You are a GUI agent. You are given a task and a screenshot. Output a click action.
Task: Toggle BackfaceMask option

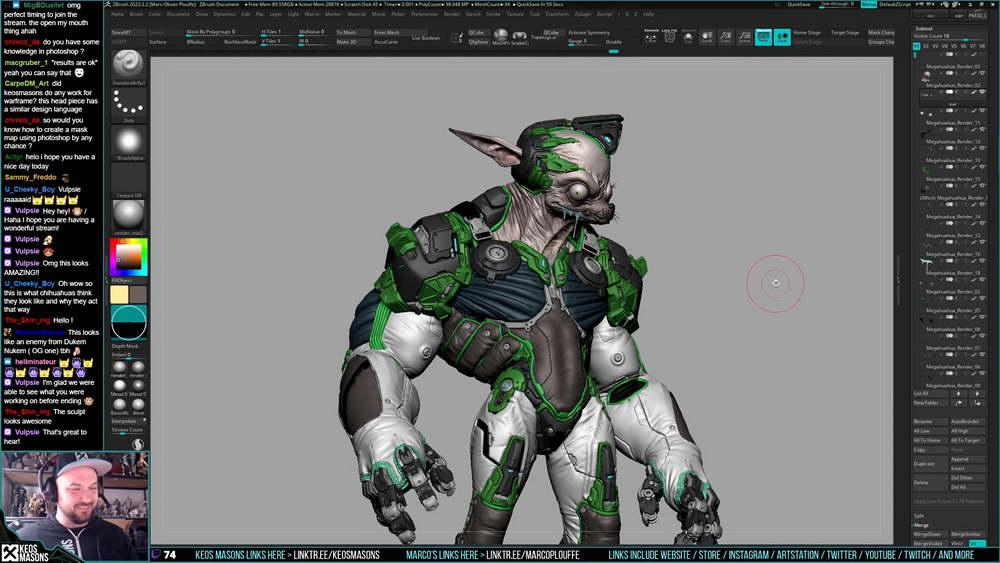[240, 42]
